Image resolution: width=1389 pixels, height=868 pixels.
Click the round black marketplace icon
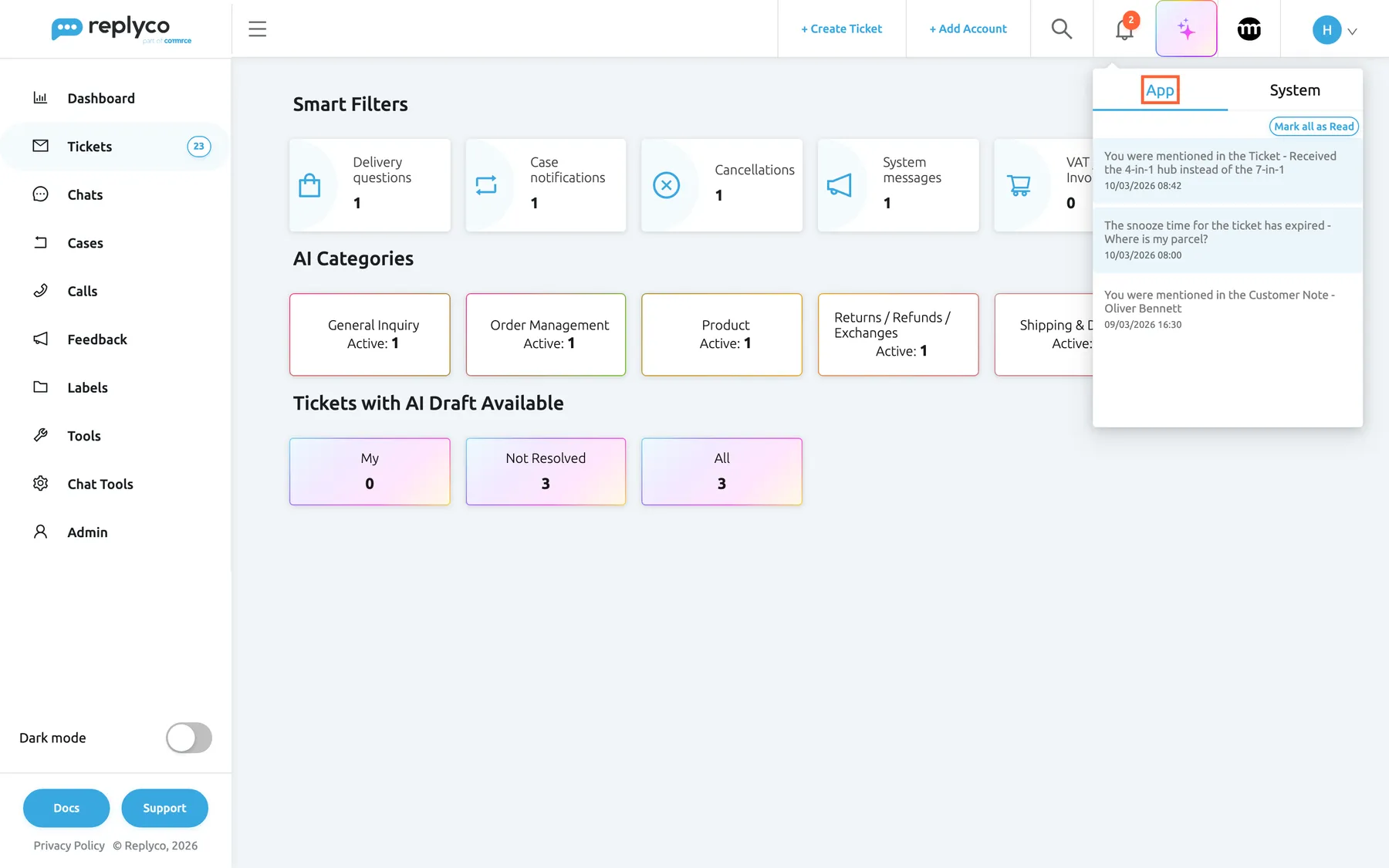tap(1249, 29)
